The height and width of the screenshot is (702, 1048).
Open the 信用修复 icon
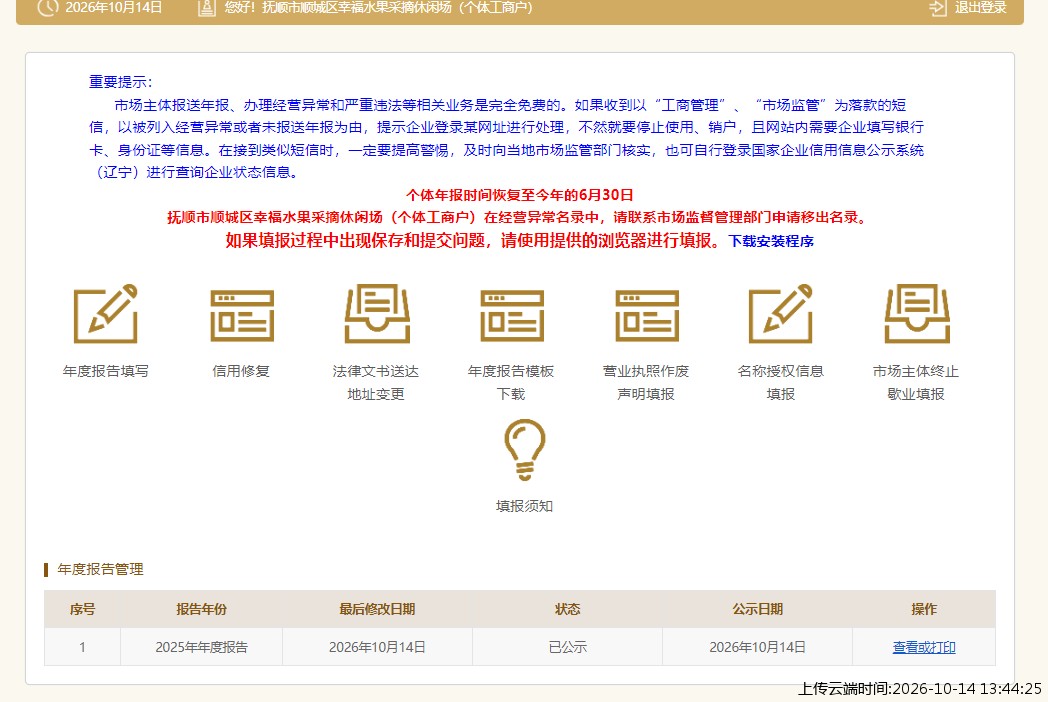coord(242,315)
